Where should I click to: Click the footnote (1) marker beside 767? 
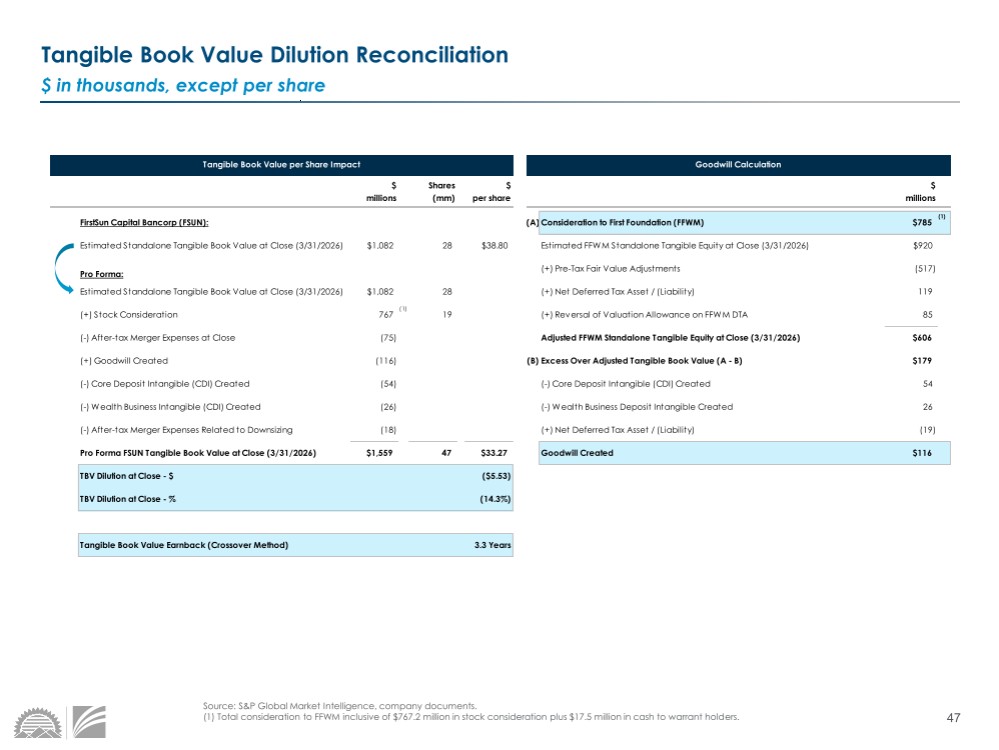pos(403,309)
